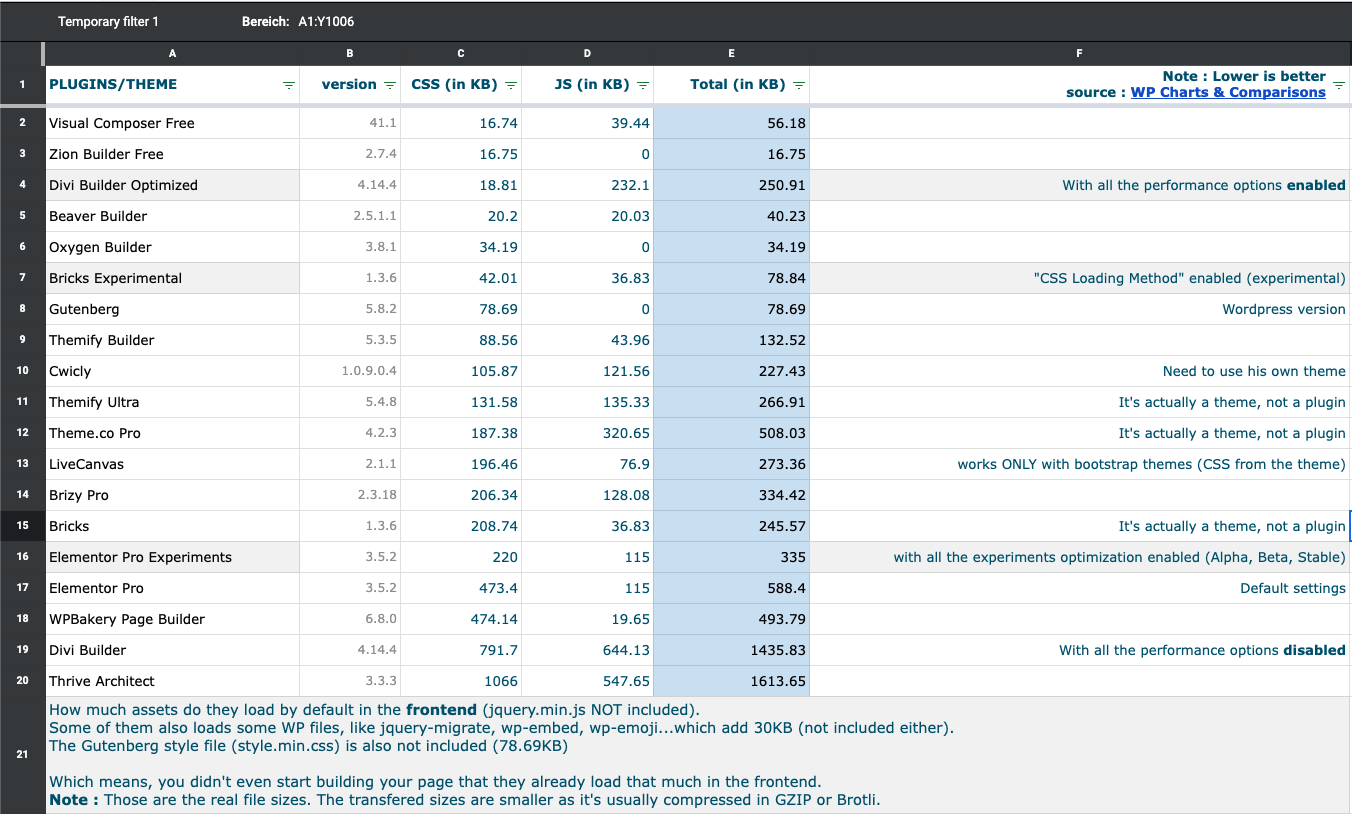Image resolution: width=1352 pixels, height=814 pixels.
Task: Select the Bricks Experimental cell
Action: click(x=172, y=278)
